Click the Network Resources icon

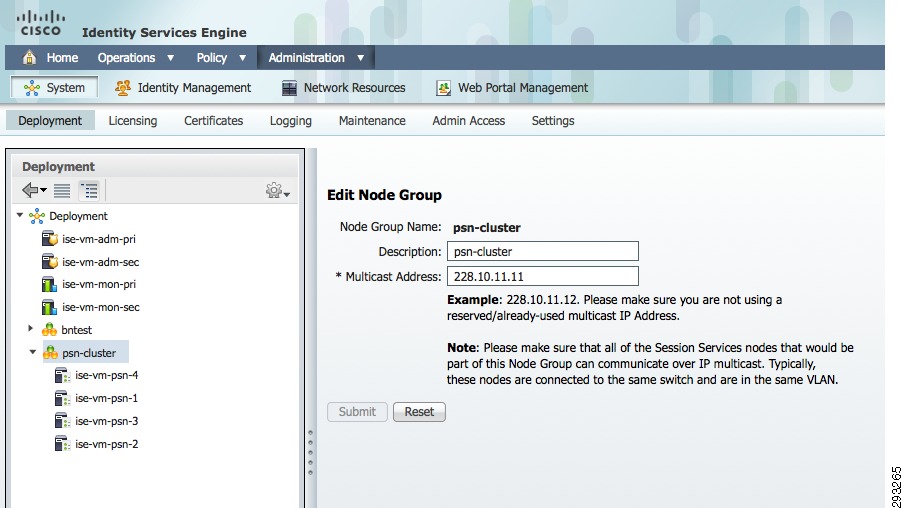pyautogui.click(x=290, y=88)
